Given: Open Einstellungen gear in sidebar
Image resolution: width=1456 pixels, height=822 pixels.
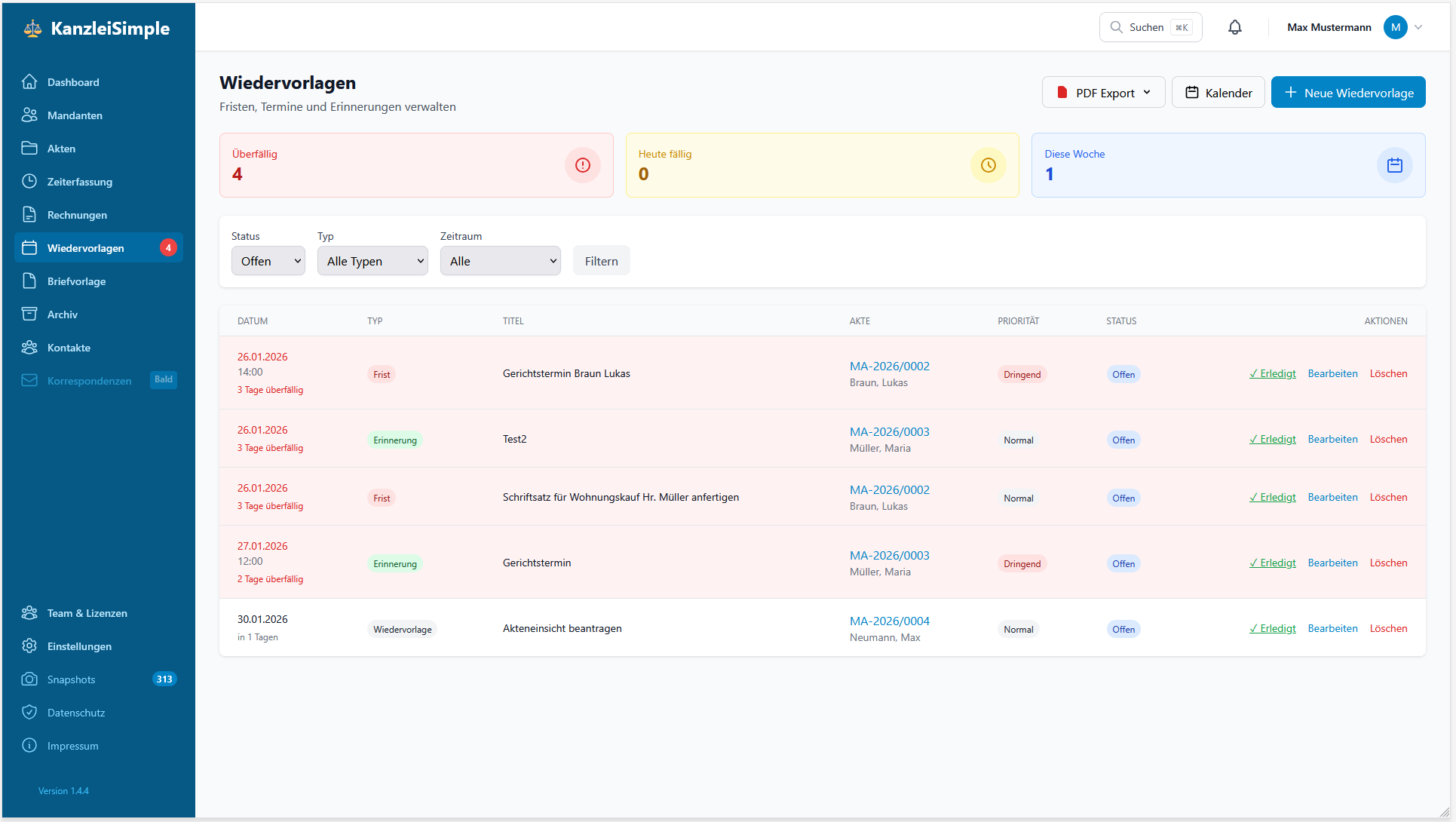Looking at the screenshot, I should (x=29, y=646).
